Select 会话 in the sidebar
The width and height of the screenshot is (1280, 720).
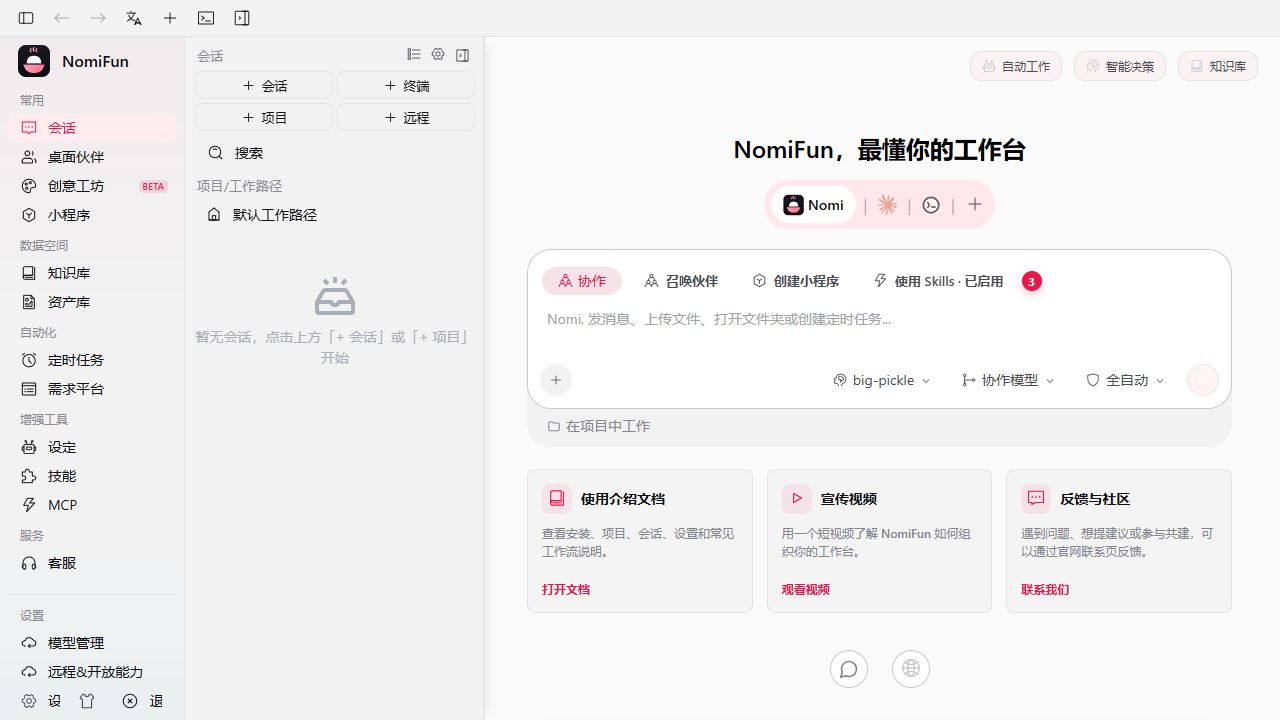(x=92, y=128)
